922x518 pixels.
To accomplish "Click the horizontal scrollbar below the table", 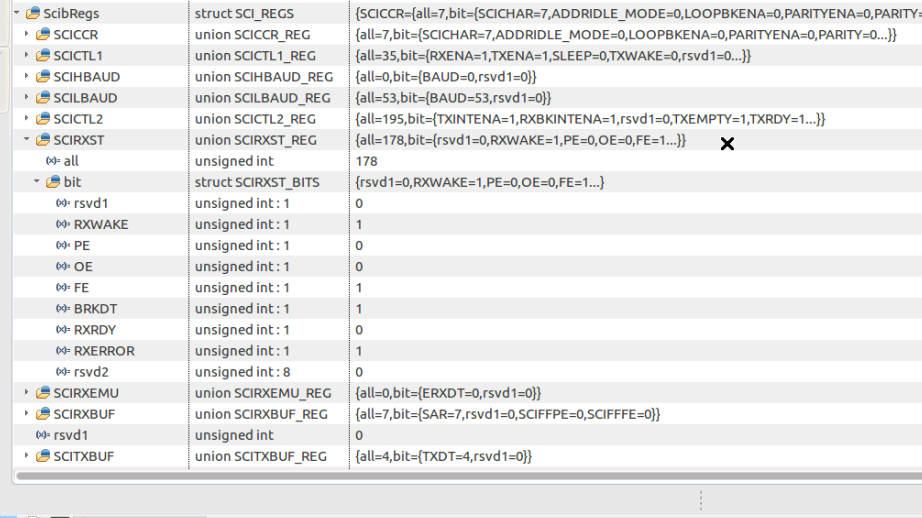I will tap(469, 476).
